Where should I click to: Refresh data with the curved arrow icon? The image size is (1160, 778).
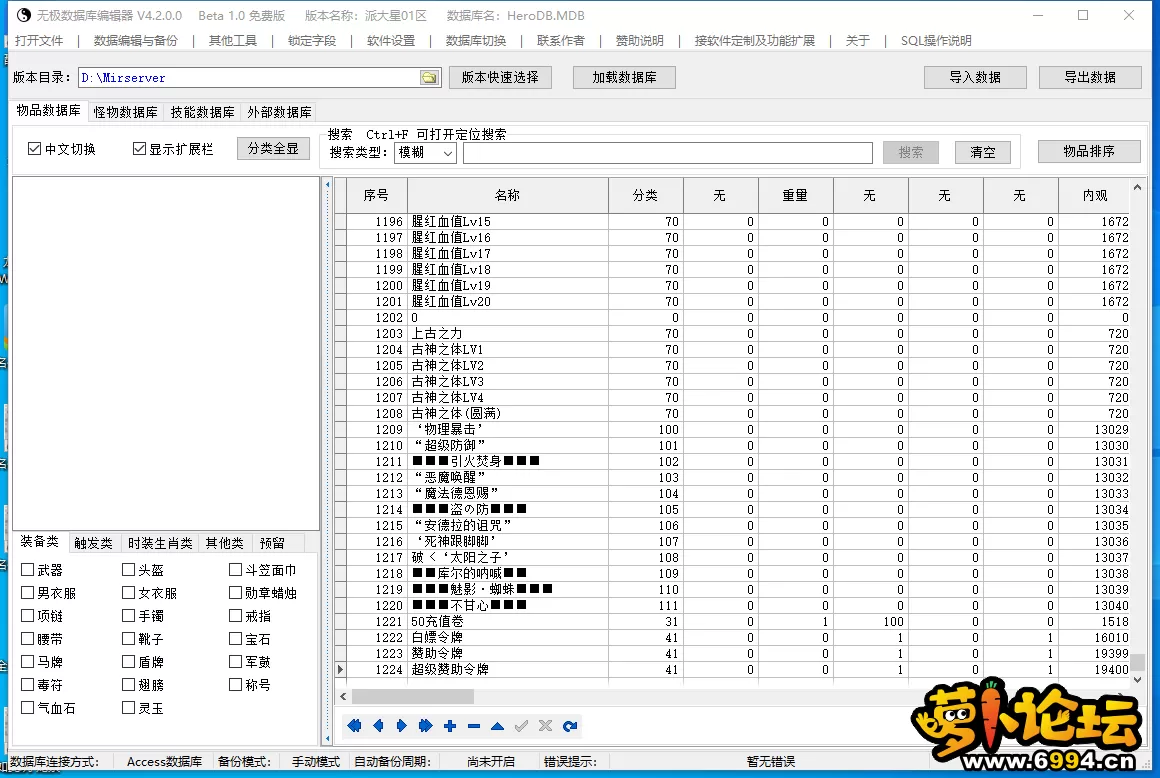tap(570, 726)
